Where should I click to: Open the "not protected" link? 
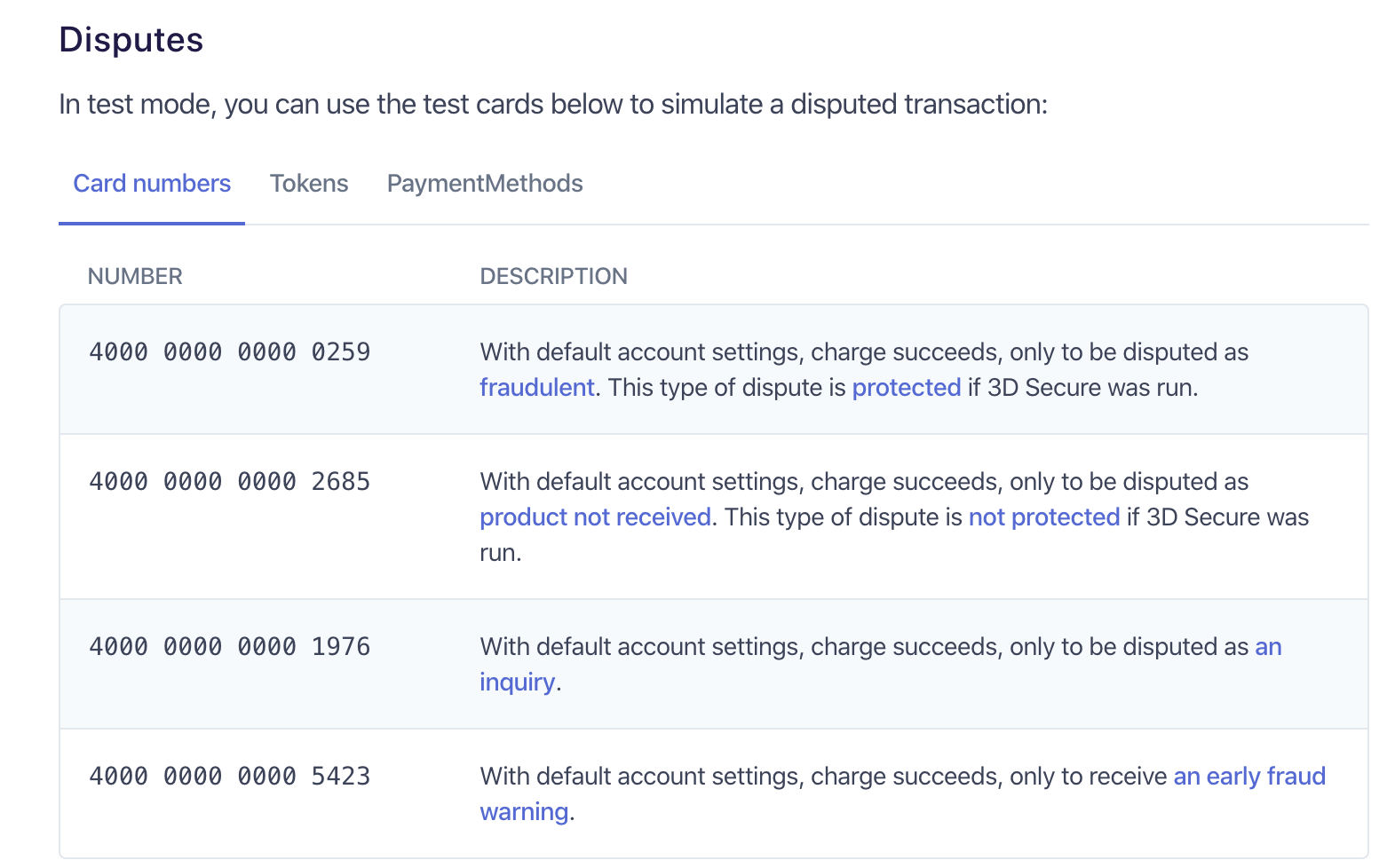tap(1043, 517)
